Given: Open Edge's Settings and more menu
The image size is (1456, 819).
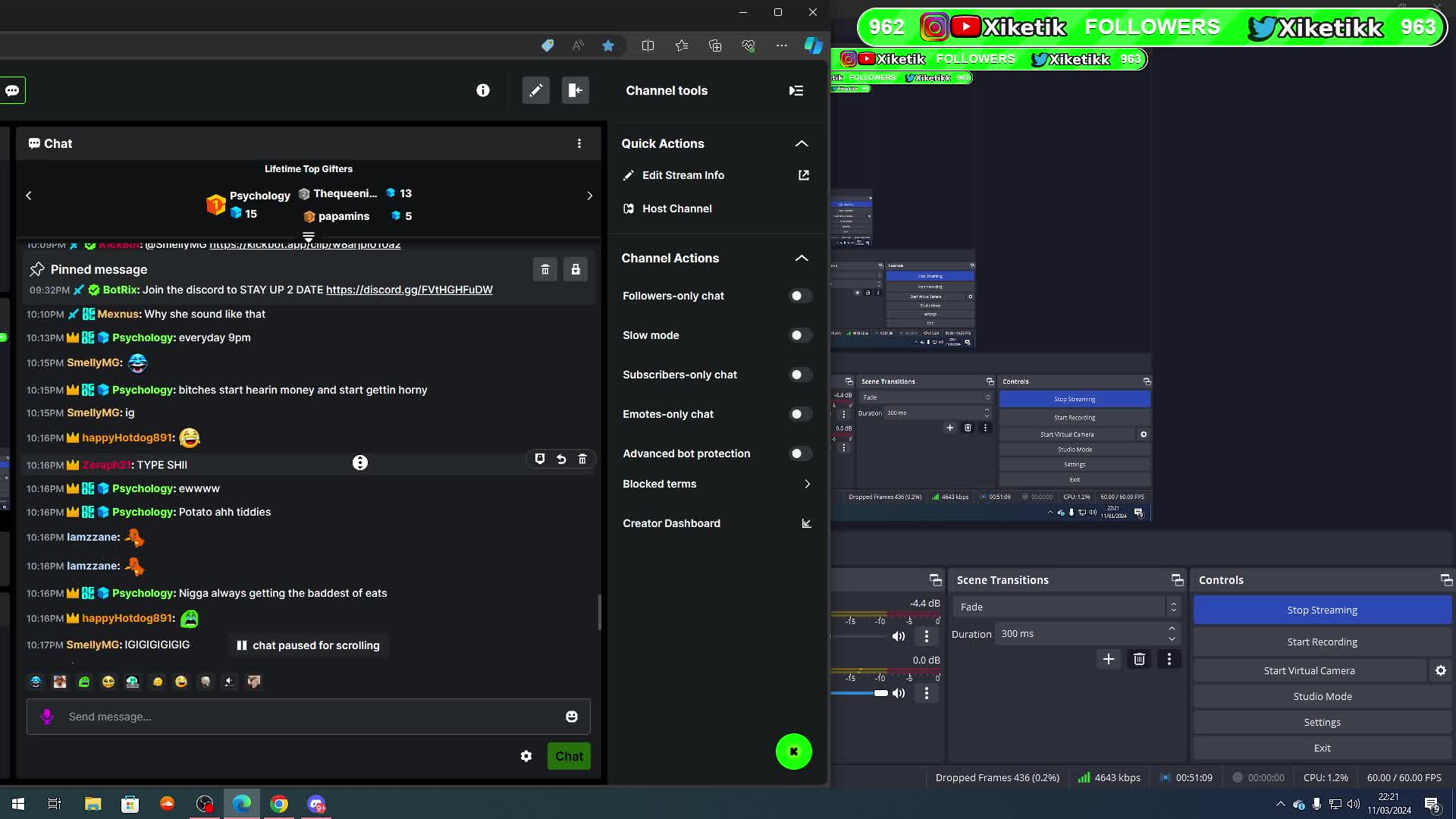Looking at the screenshot, I should pos(782,45).
